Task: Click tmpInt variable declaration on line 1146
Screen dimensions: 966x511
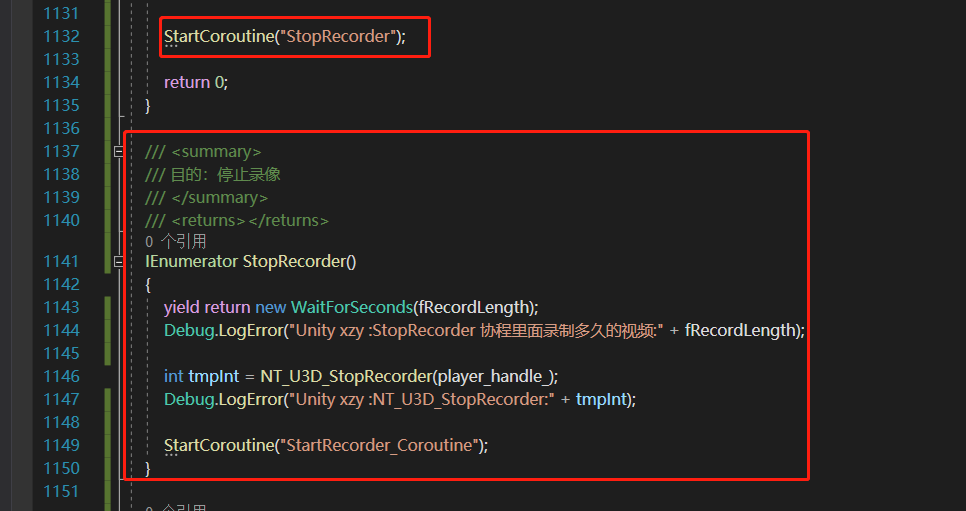Action: pos(214,376)
